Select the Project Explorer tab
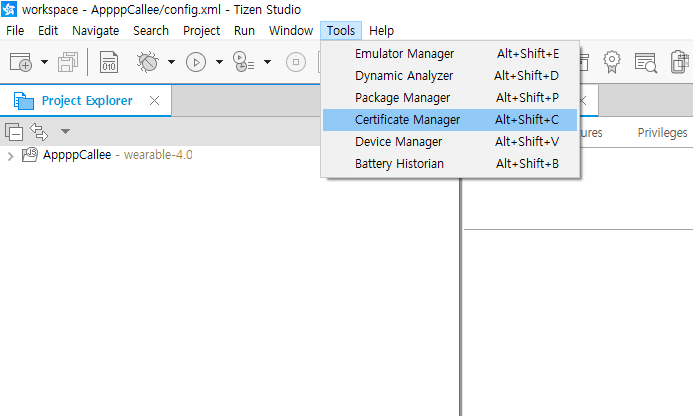Screen dimensions: 693x416 point(86,101)
